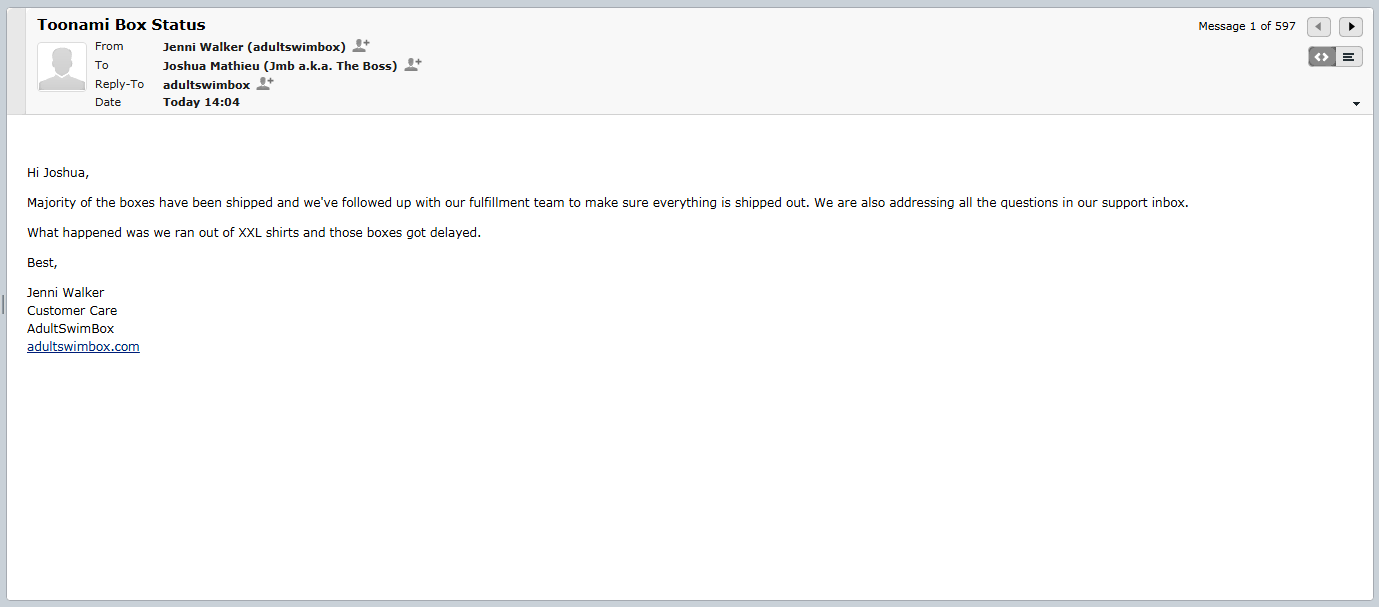The width and height of the screenshot is (1379, 607).
Task: Switch to HTML message view
Action: (1322, 57)
